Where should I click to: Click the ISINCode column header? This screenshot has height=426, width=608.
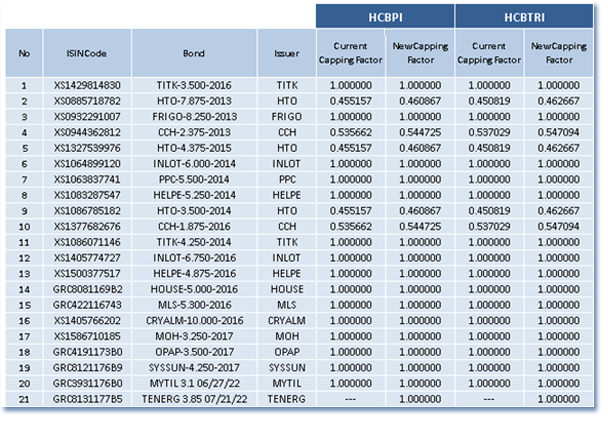point(86,53)
